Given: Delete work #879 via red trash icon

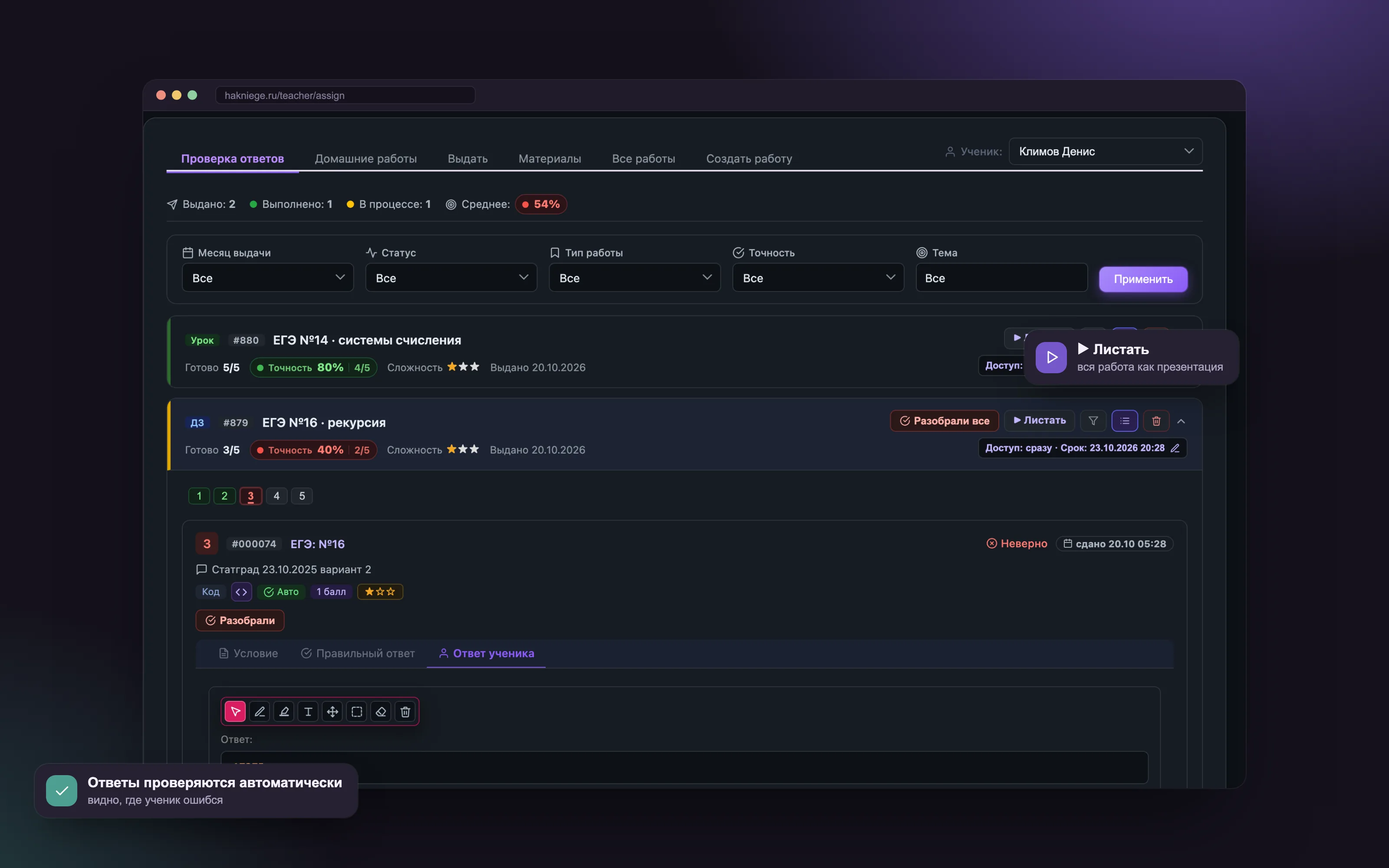Looking at the screenshot, I should (1156, 421).
